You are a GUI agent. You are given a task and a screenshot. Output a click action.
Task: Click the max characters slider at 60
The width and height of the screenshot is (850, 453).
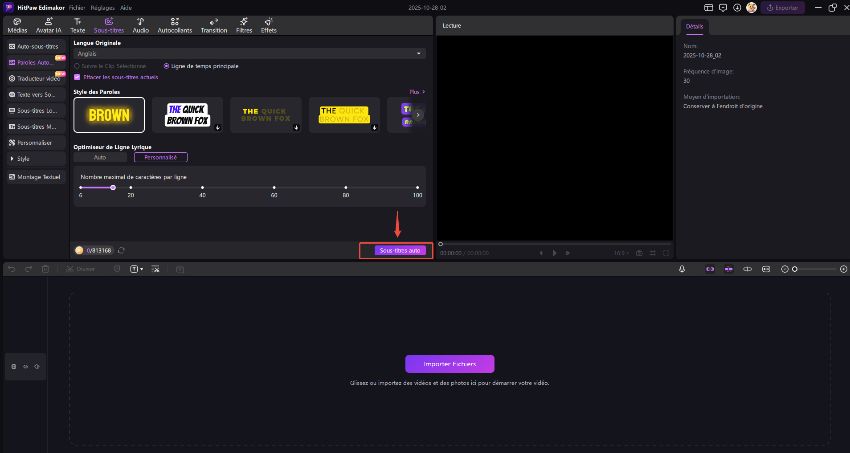click(274, 187)
